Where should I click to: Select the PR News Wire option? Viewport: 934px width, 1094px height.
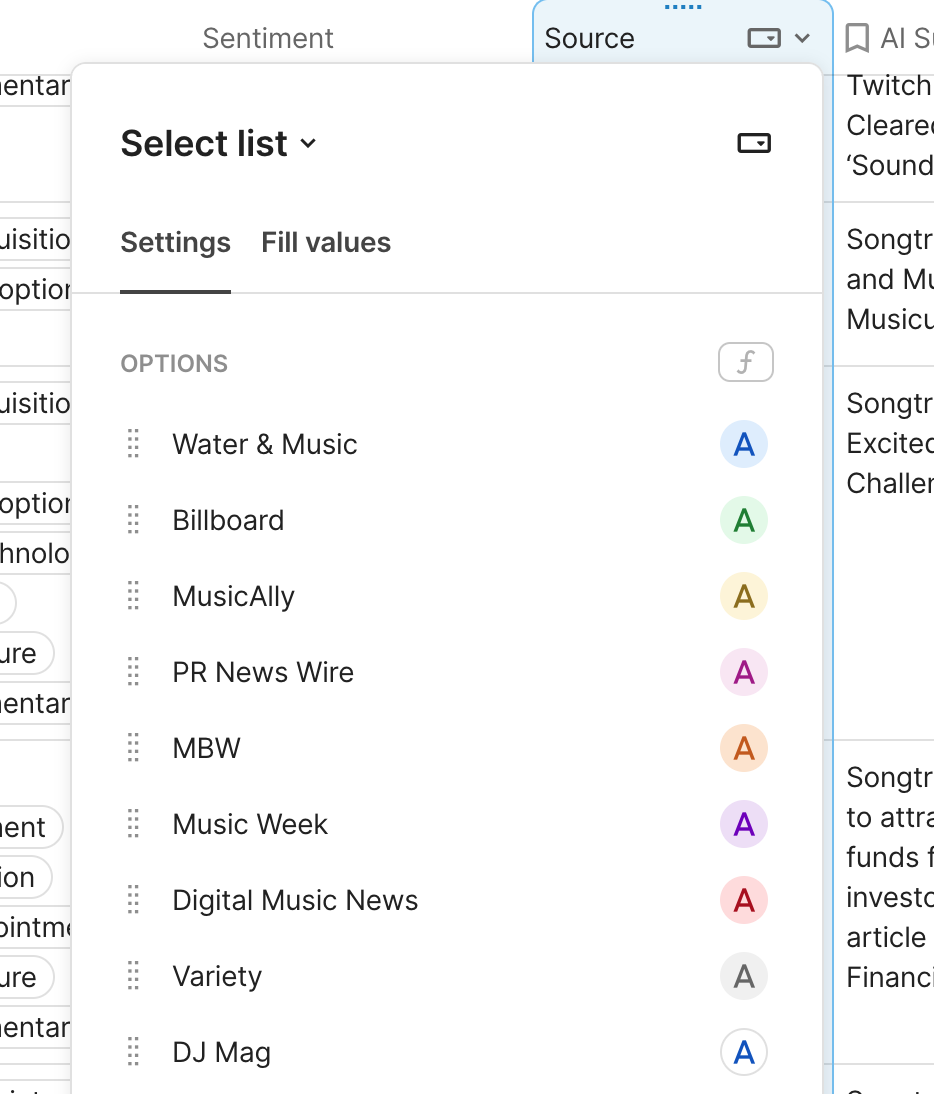262,672
